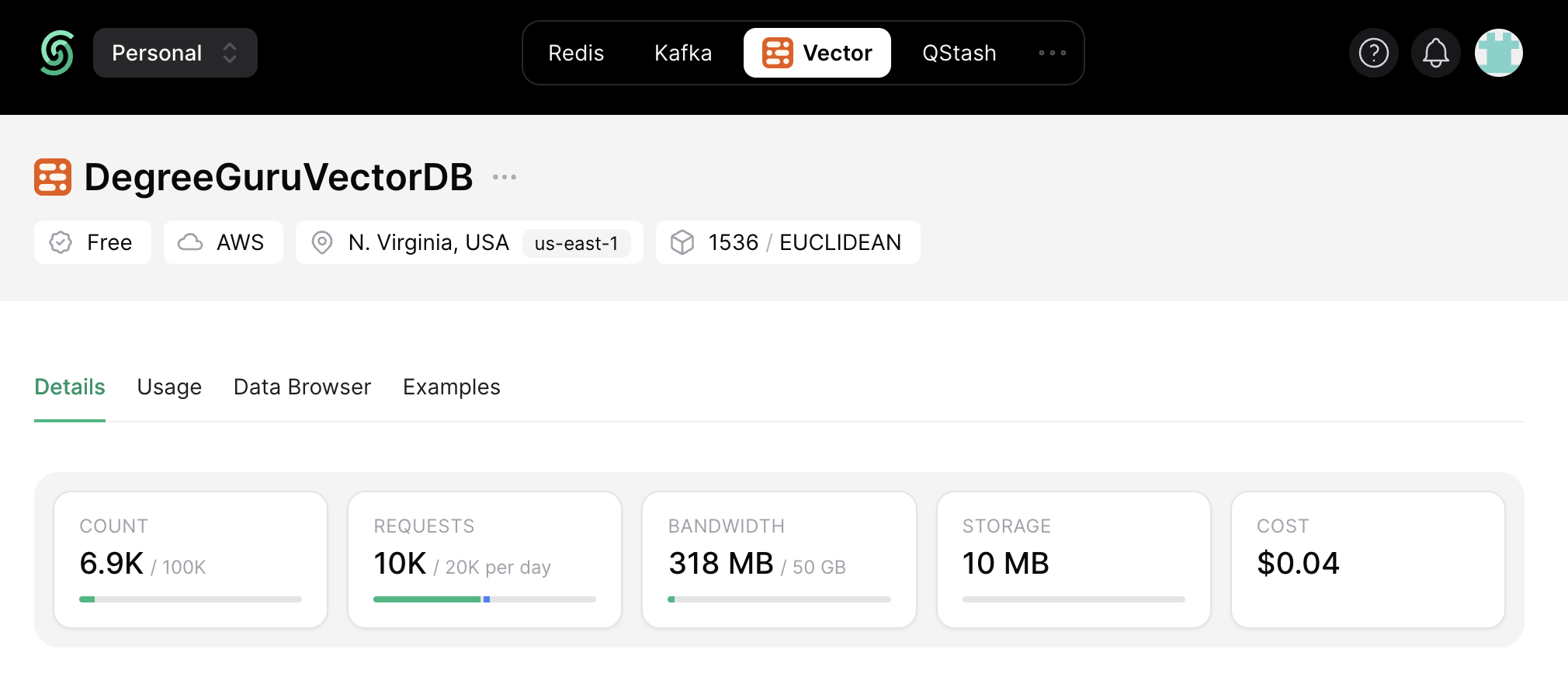The width and height of the screenshot is (1568, 677).
Task: Open the user avatar menu
Action: point(1499,53)
